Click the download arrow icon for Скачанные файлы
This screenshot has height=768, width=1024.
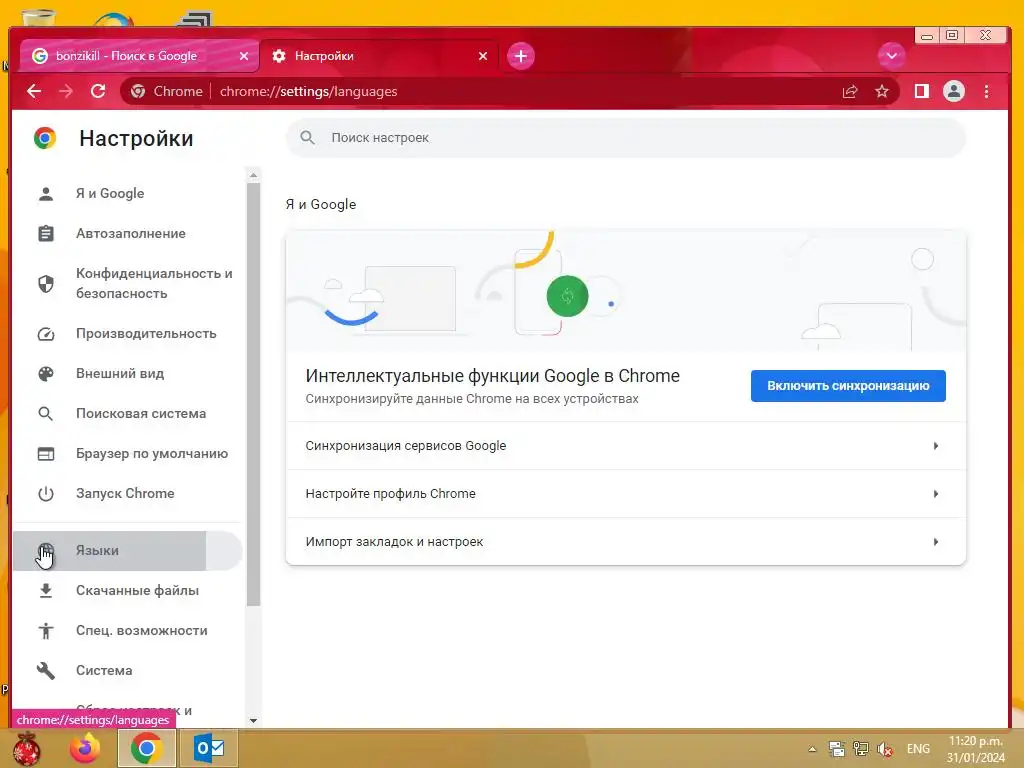click(46, 590)
